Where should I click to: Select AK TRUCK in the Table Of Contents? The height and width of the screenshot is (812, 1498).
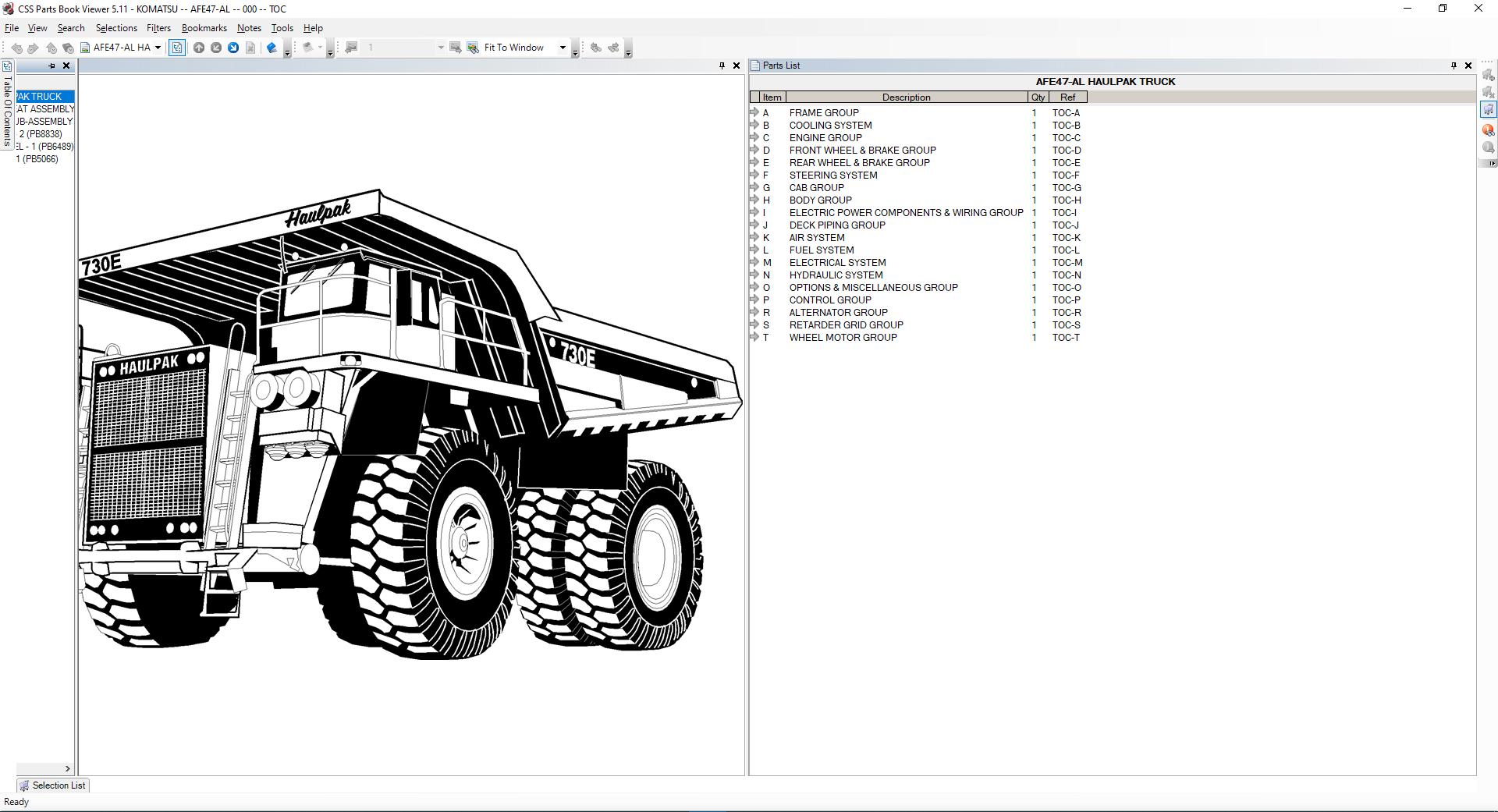(x=39, y=96)
